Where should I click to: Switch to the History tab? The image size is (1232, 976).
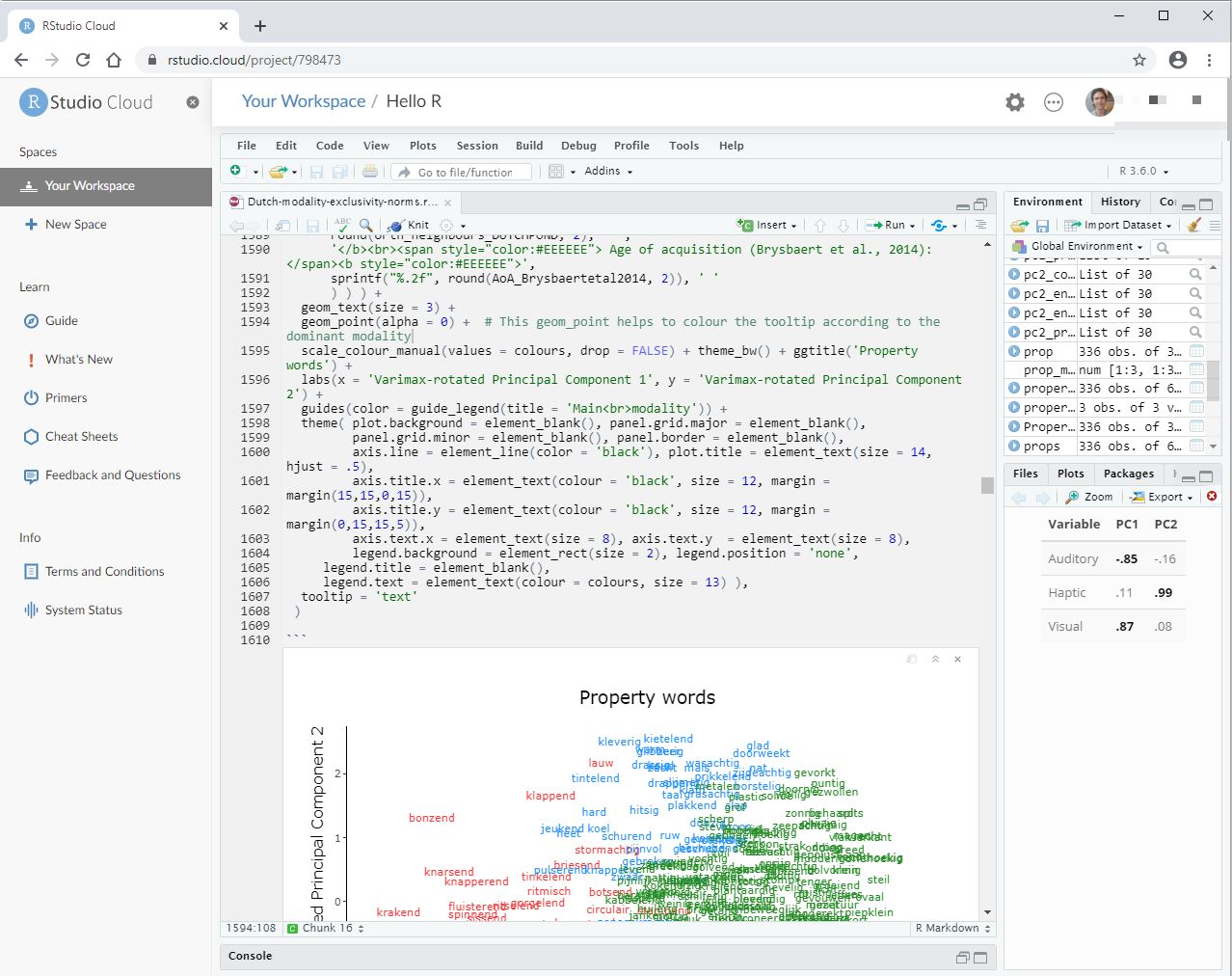tap(1120, 202)
